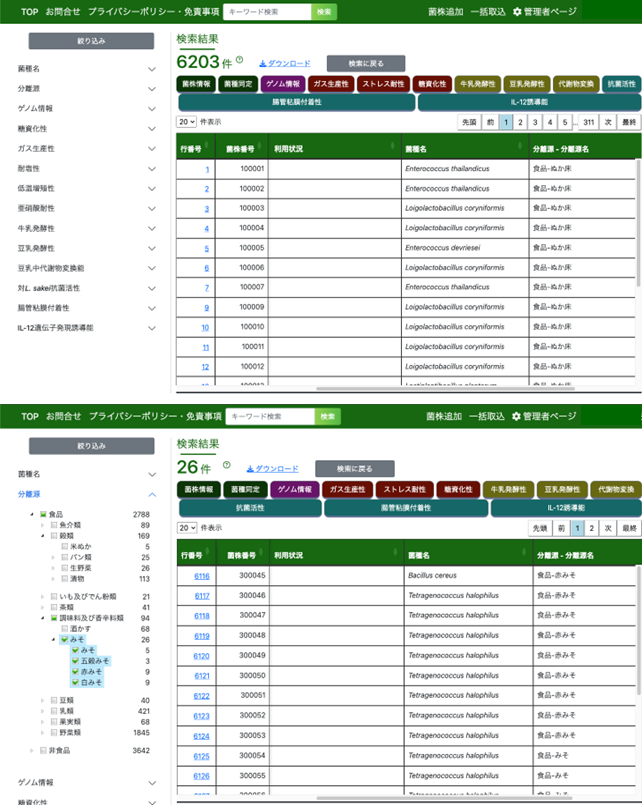Click 検索に戻る button in the 26件 view
The image size is (642, 805).
click(355, 469)
